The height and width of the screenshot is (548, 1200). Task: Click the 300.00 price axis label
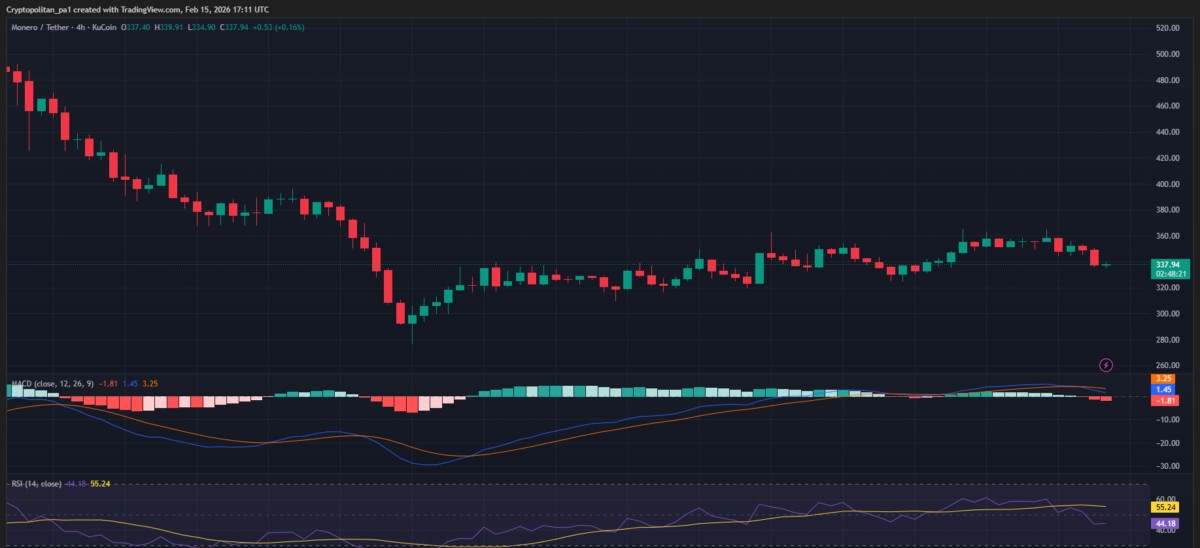1167,314
